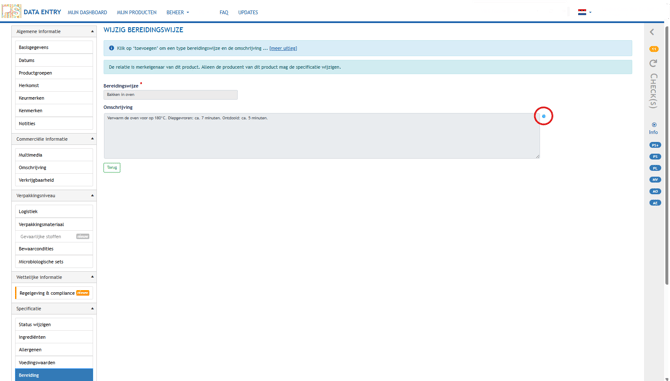Viewport: 670px width, 381px height.
Task: Open Datums in the sidebar
Action: [x=54, y=60]
